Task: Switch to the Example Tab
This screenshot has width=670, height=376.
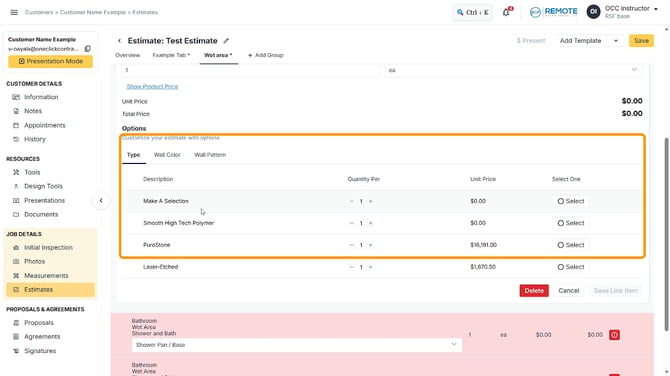Action: pos(171,55)
